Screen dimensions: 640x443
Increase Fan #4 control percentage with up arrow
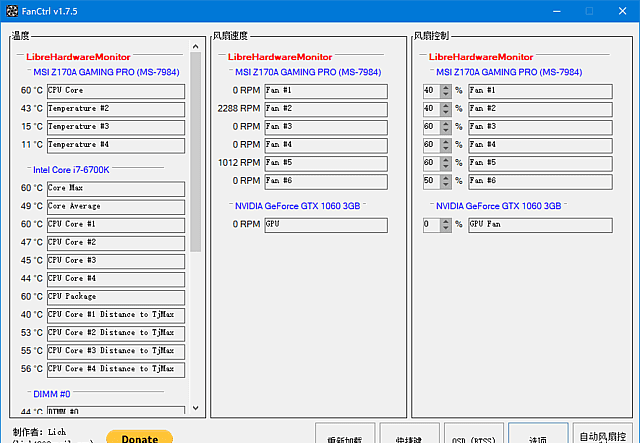(446, 142)
